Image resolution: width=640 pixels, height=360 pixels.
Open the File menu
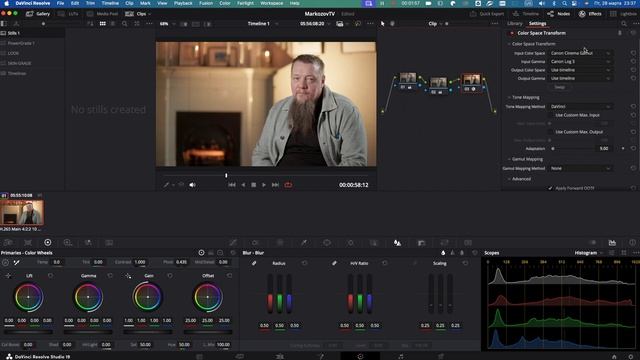coord(60,3)
